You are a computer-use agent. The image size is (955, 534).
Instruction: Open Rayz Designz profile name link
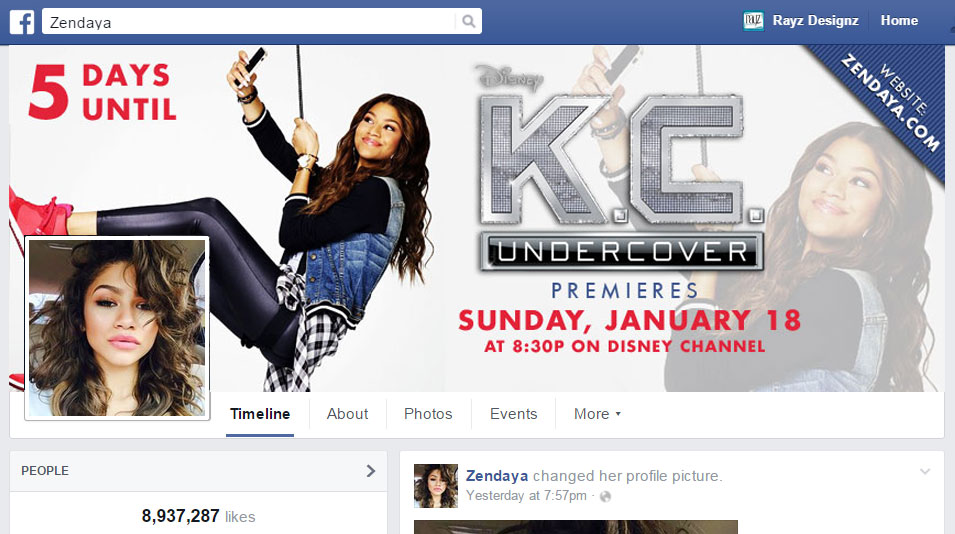click(816, 21)
